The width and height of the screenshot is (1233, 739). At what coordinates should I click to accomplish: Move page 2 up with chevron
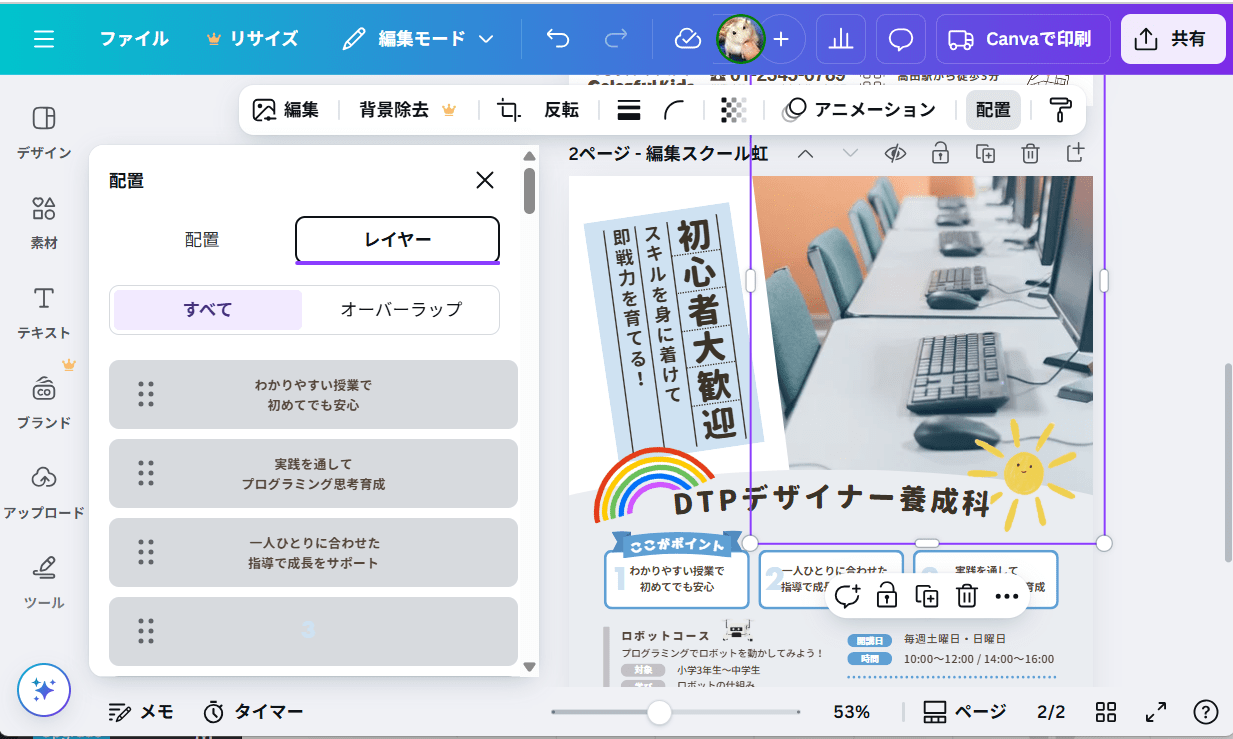(805, 153)
